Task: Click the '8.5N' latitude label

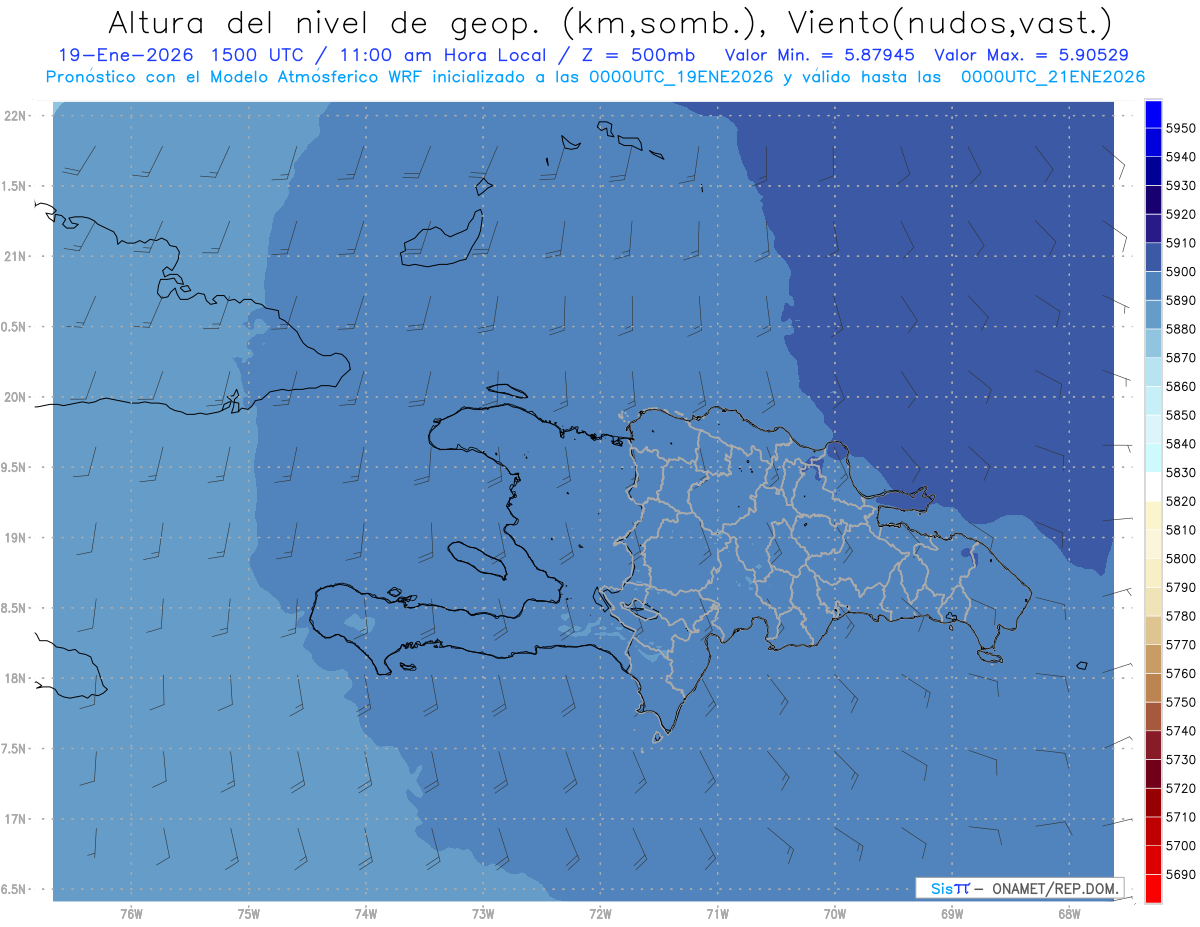Action: pyautogui.click(x=13, y=608)
